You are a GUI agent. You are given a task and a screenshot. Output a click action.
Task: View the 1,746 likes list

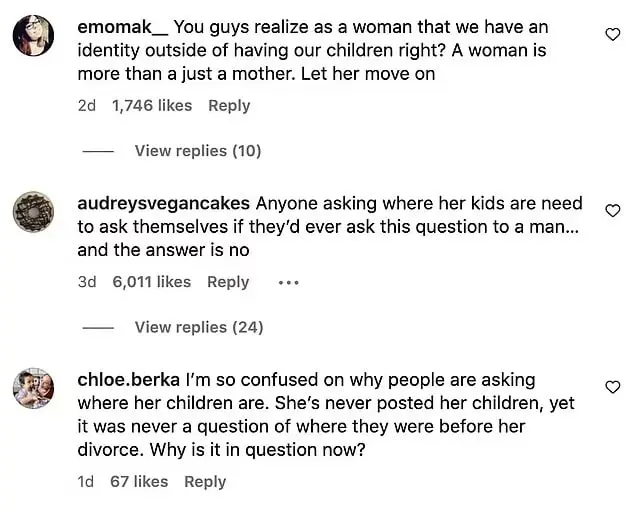(x=152, y=106)
